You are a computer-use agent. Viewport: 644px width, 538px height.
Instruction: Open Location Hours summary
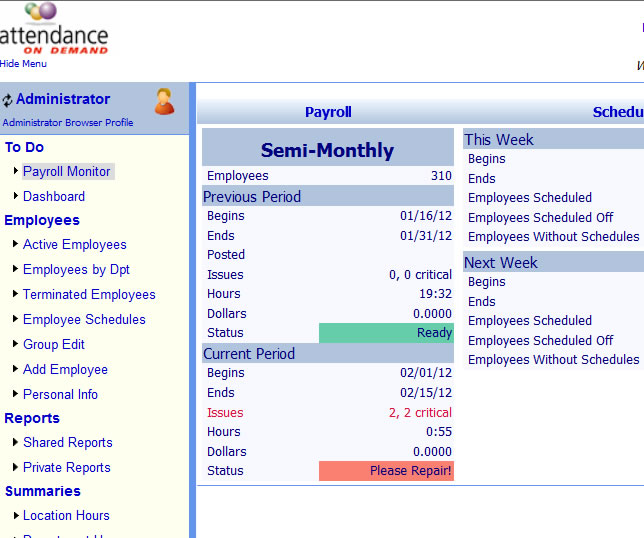point(66,515)
